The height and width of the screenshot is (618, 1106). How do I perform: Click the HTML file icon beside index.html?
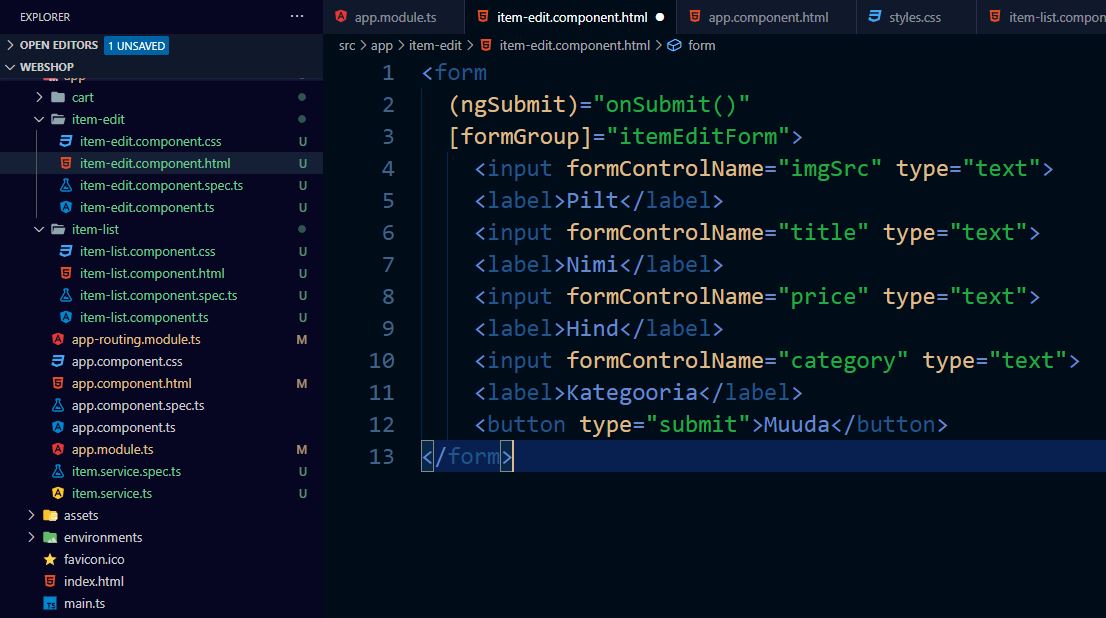49,581
